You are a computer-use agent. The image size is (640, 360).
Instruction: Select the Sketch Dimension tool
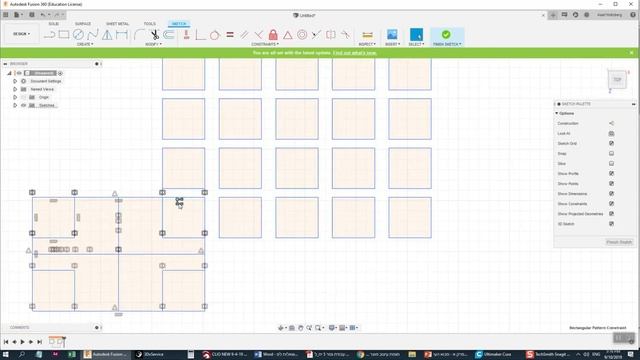pyautogui.click(x=122, y=35)
